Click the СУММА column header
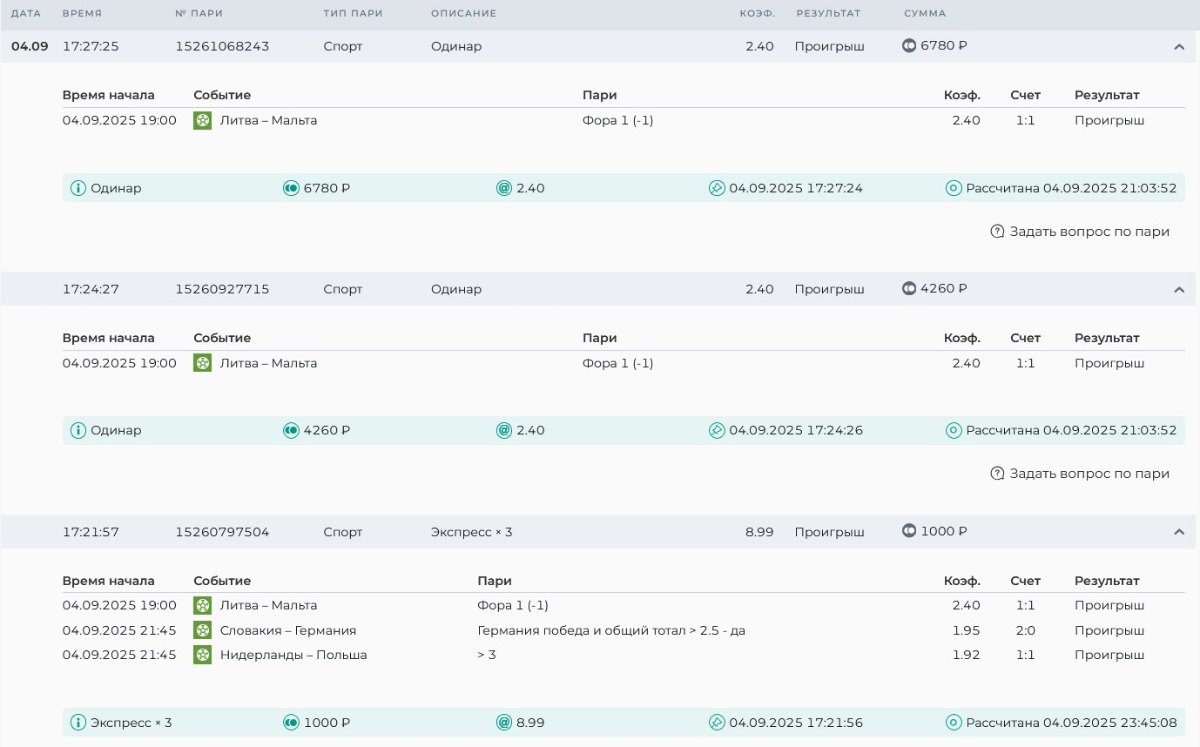The height and width of the screenshot is (747, 1200). point(924,14)
